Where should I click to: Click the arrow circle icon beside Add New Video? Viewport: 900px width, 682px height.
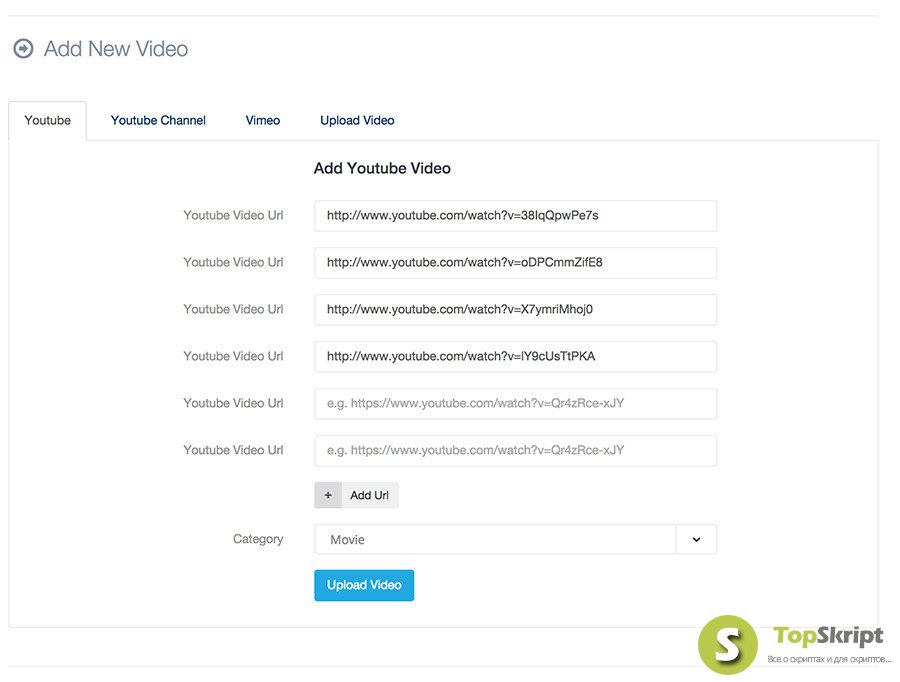coord(24,49)
